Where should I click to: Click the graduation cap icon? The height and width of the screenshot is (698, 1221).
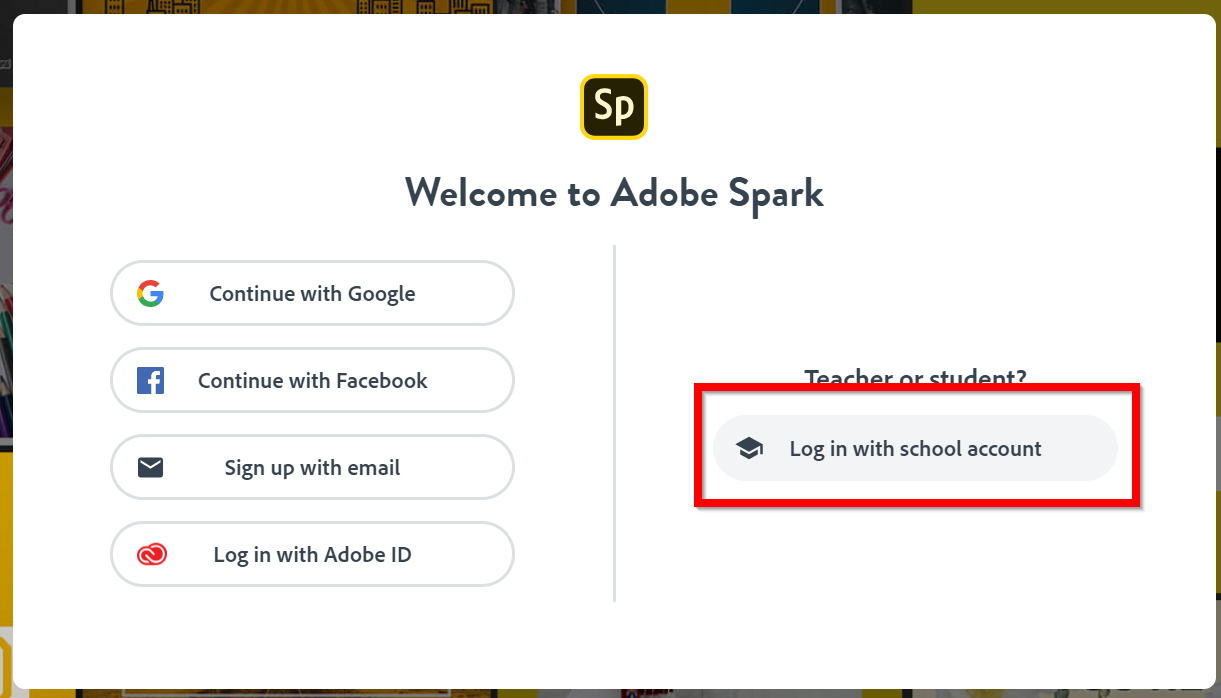click(749, 448)
